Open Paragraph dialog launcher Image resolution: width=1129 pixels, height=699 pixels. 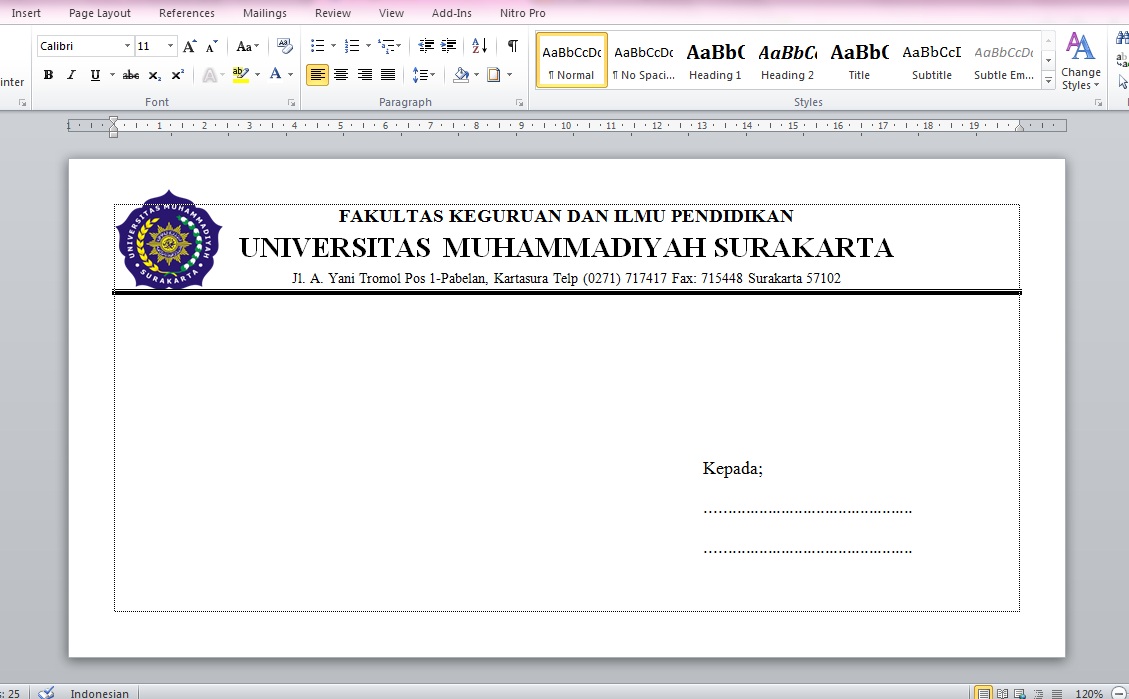[519, 103]
